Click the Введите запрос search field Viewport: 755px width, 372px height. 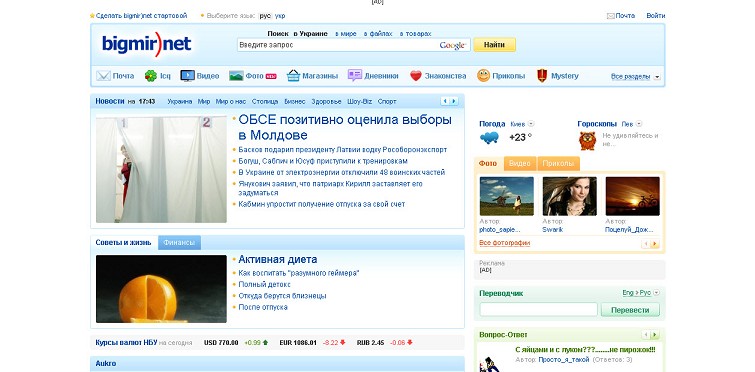pyautogui.click(x=337, y=45)
